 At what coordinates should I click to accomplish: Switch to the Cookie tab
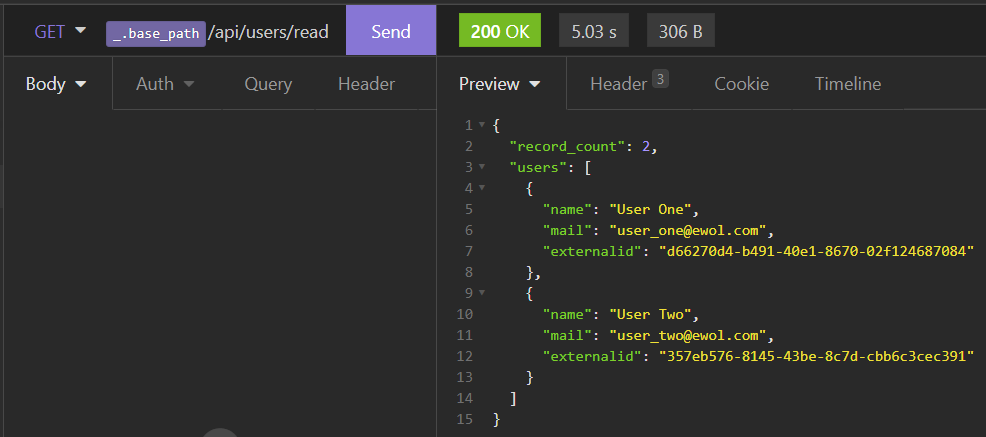click(x=741, y=84)
